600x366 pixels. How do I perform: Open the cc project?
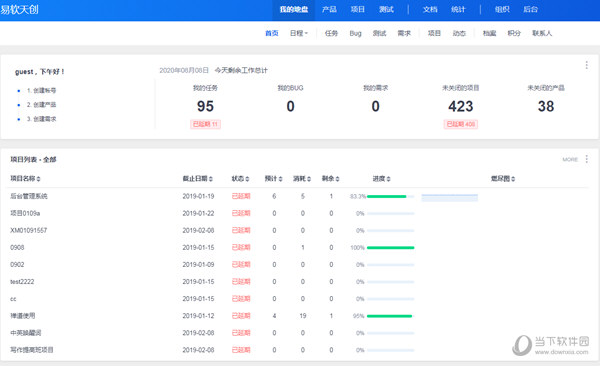13,299
